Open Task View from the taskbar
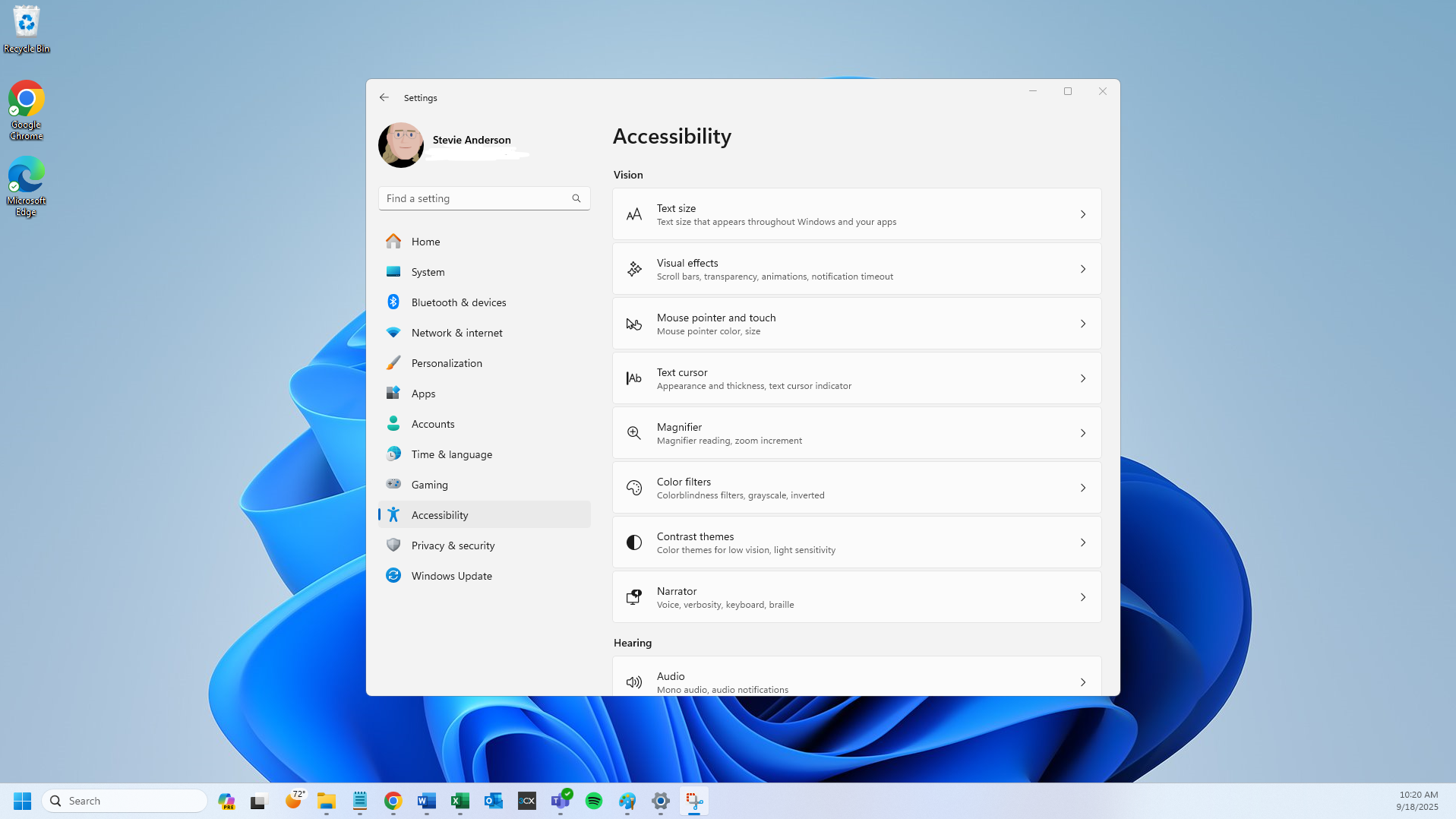 point(260,801)
